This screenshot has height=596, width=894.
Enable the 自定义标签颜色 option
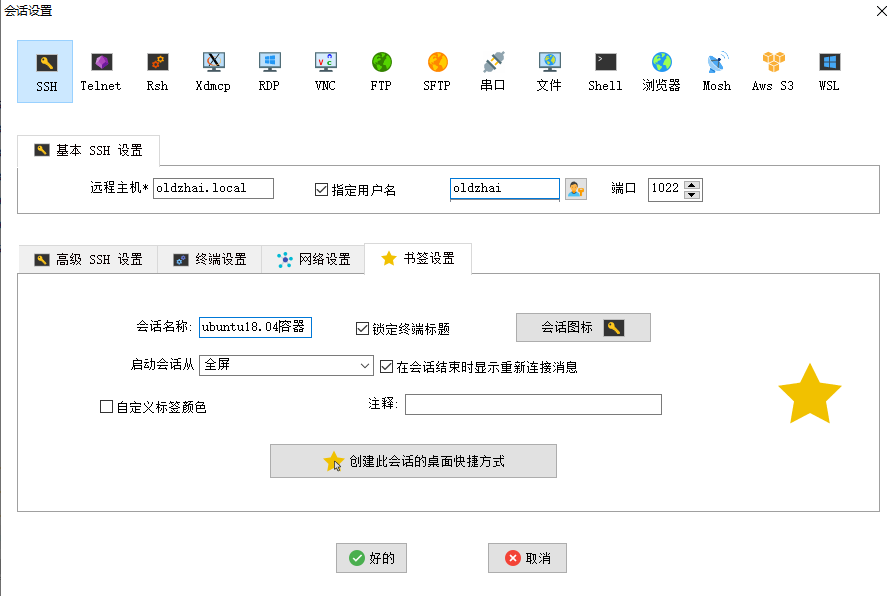104,405
